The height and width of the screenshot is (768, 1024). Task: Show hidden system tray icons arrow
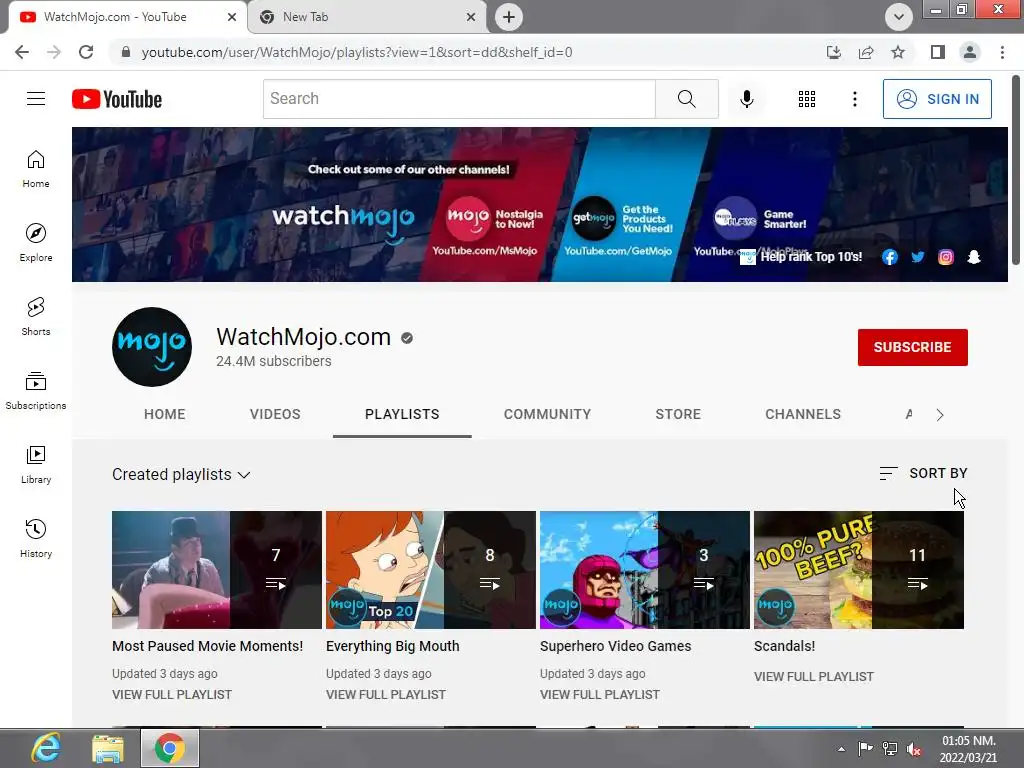tap(841, 749)
